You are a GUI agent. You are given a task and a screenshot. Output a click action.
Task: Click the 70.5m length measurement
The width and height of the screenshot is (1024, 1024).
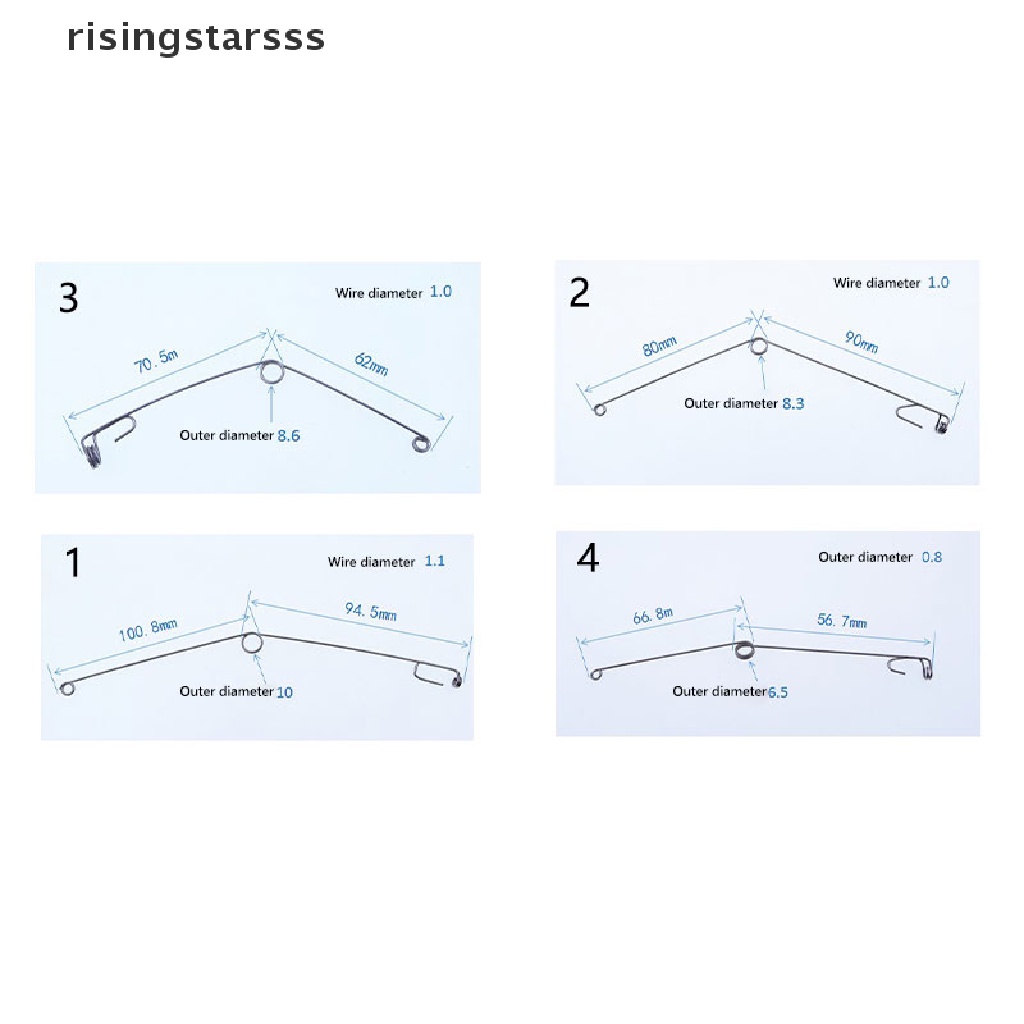pyautogui.click(x=155, y=362)
